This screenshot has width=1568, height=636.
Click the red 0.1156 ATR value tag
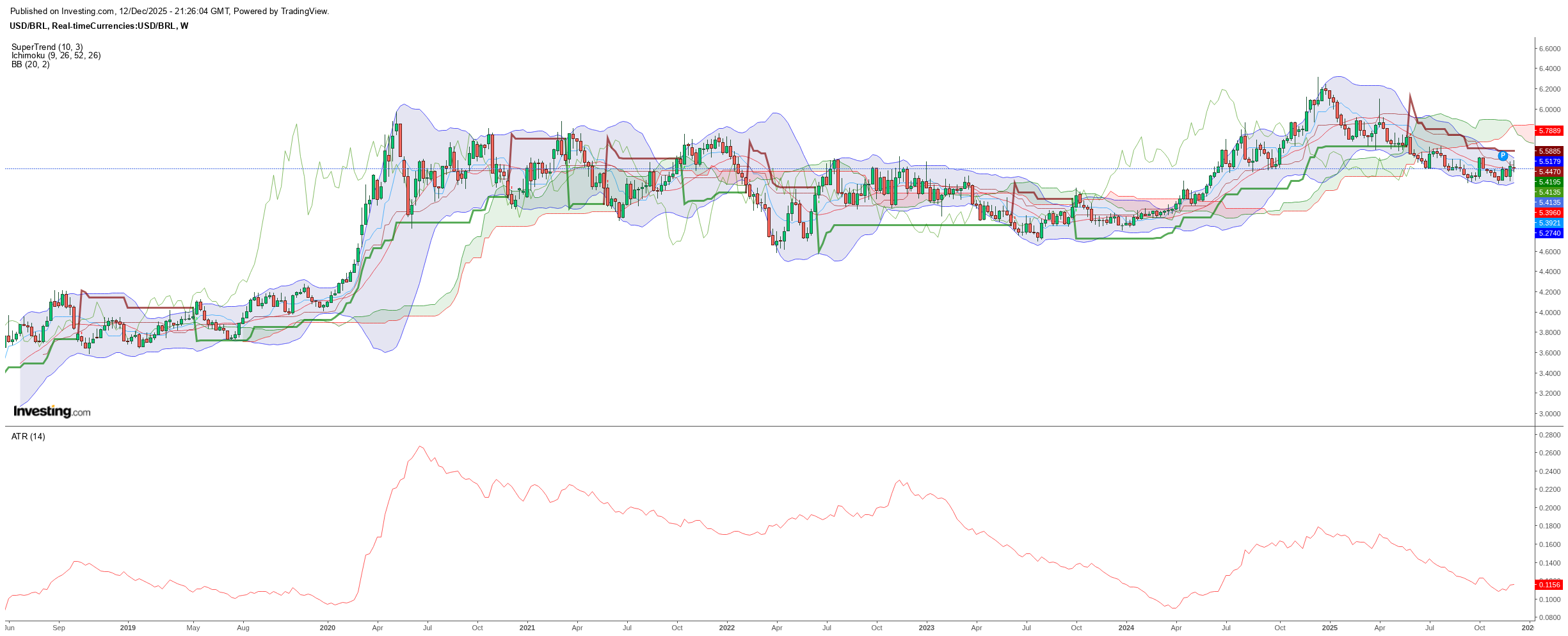1549,585
